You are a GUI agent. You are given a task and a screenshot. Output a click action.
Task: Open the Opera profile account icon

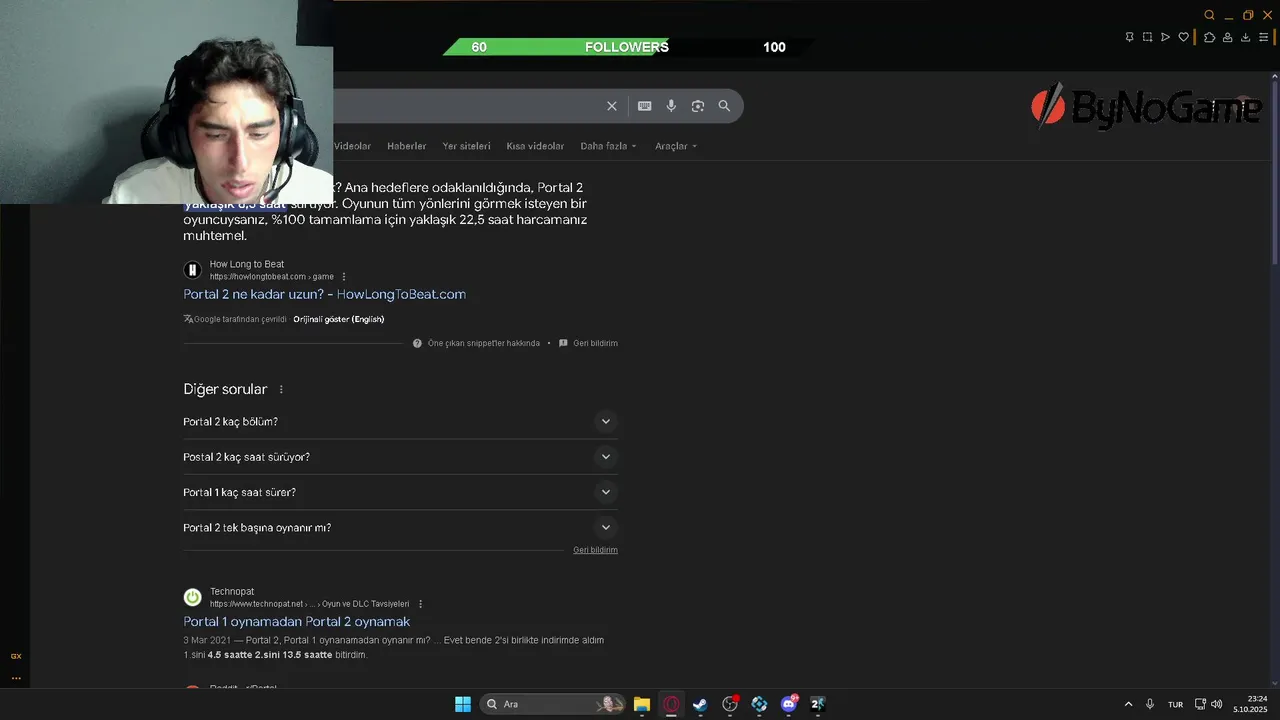point(1227,37)
